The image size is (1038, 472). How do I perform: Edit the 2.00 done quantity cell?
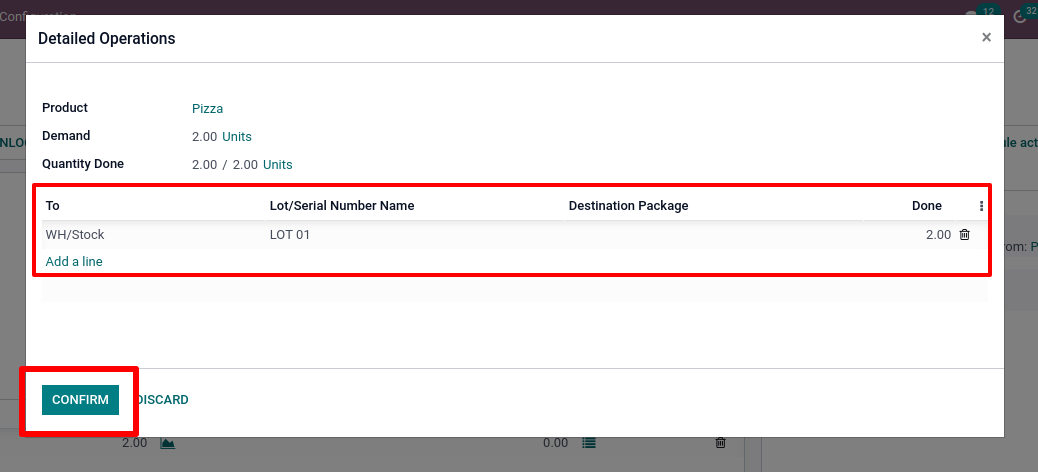pos(938,235)
